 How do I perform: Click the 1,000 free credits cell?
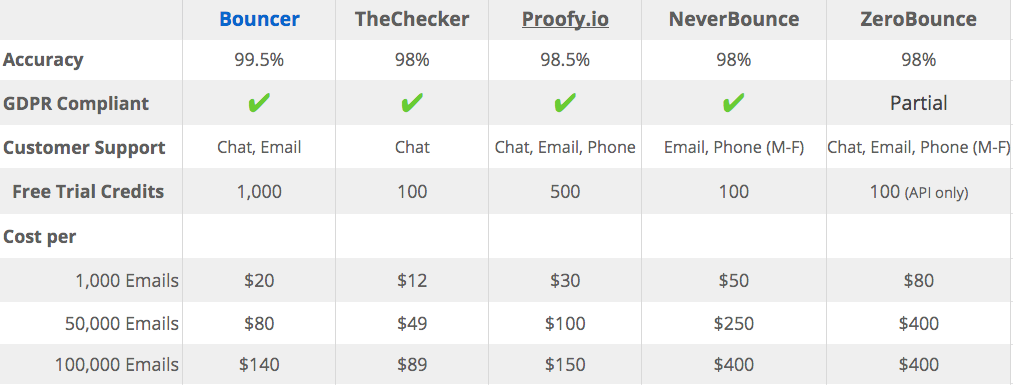point(259,192)
